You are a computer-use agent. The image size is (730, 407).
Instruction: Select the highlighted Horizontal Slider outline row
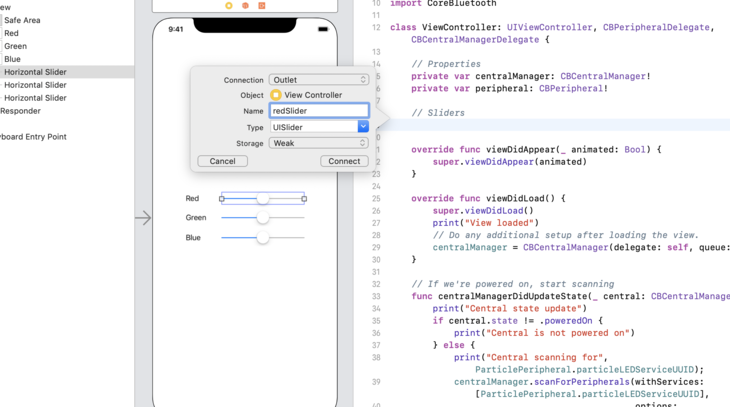coord(67,72)
